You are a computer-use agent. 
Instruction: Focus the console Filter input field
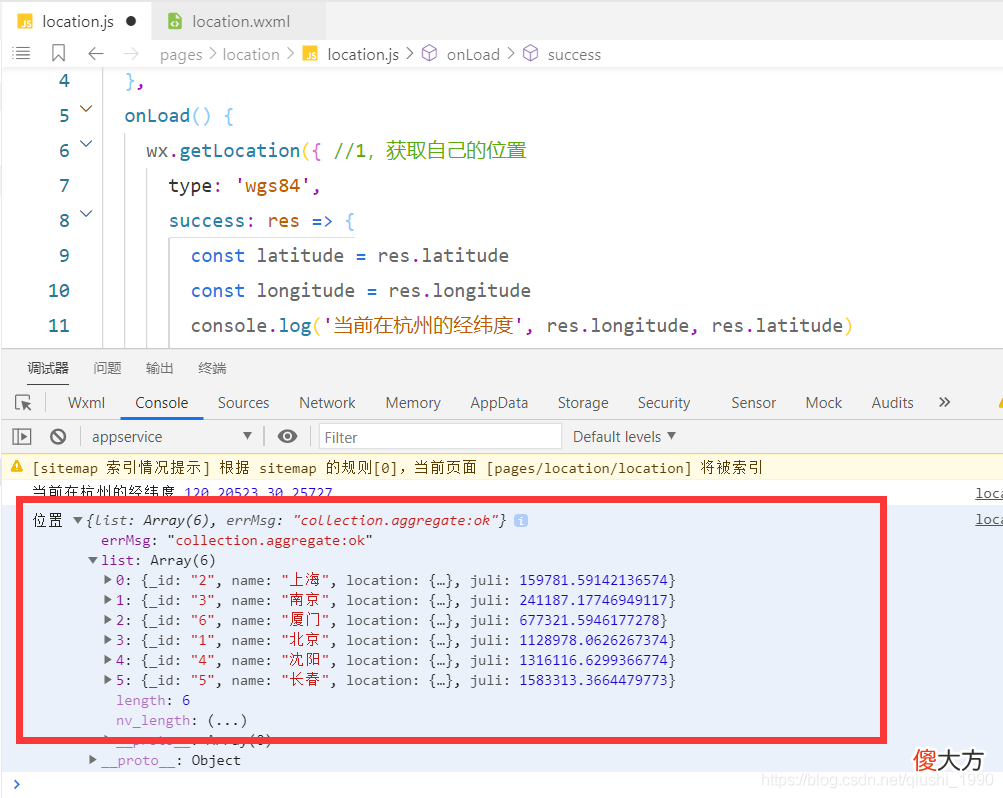440,437
